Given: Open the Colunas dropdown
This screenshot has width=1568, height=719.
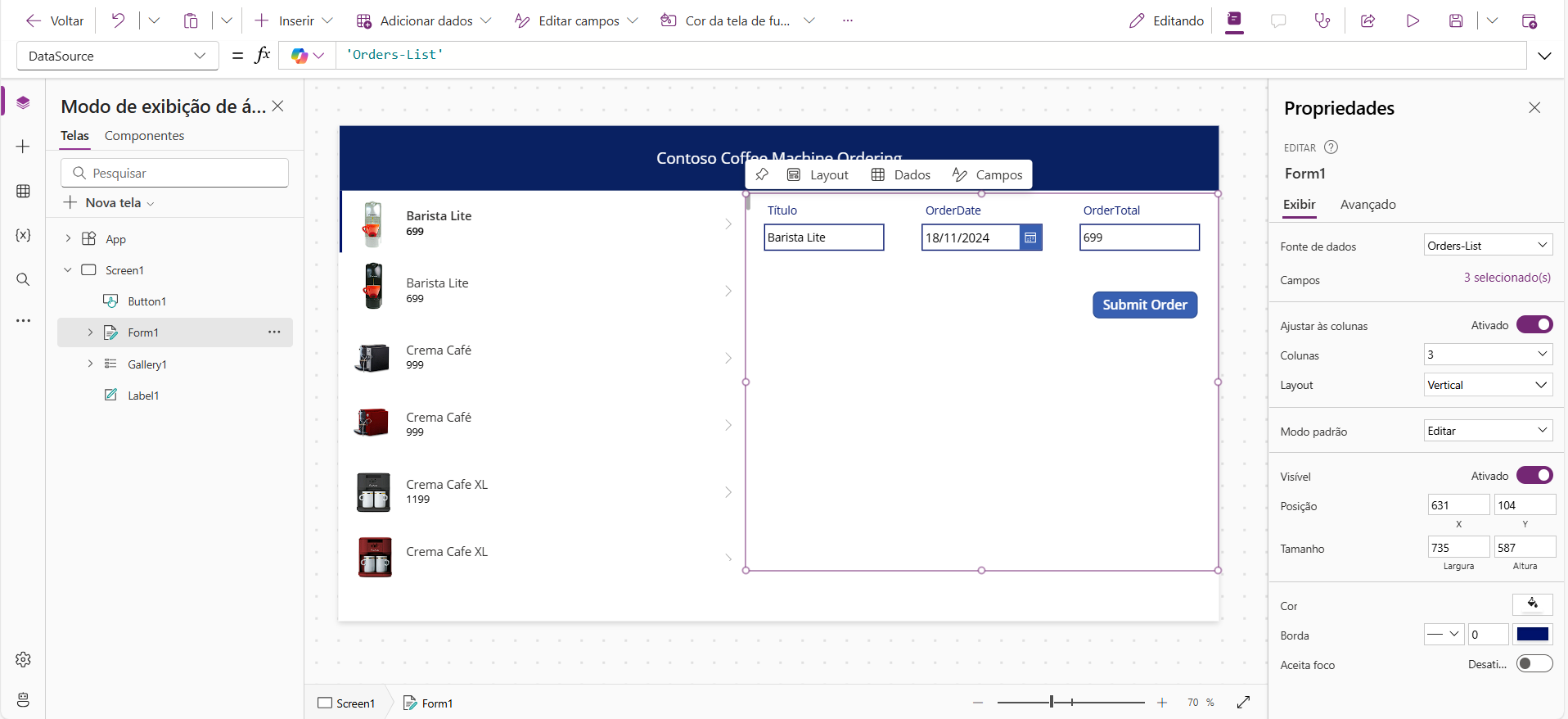Looking at the screenshot, I should pyautogui.click(x=1488, y=355).
